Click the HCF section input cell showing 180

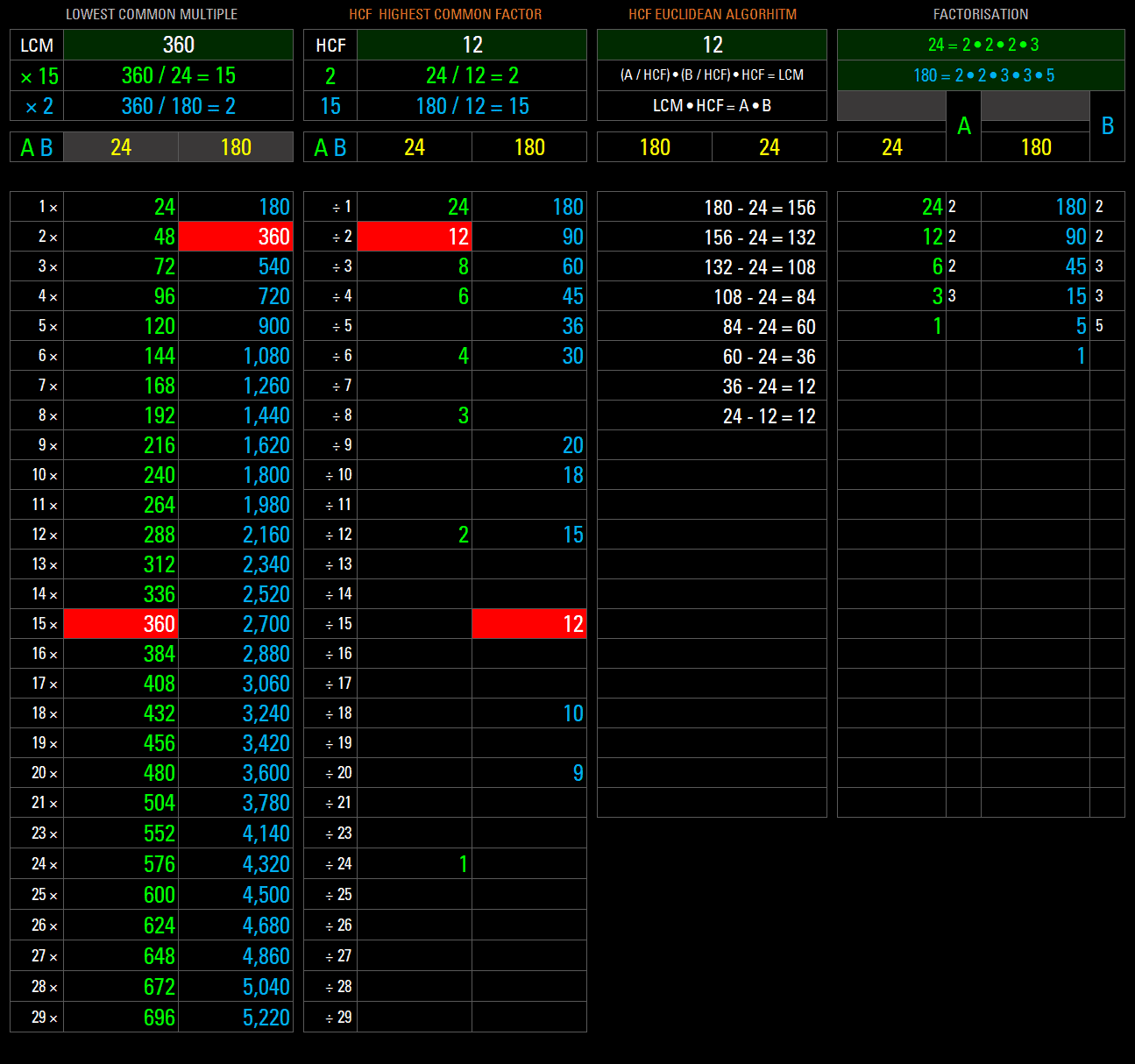point(529,147)
